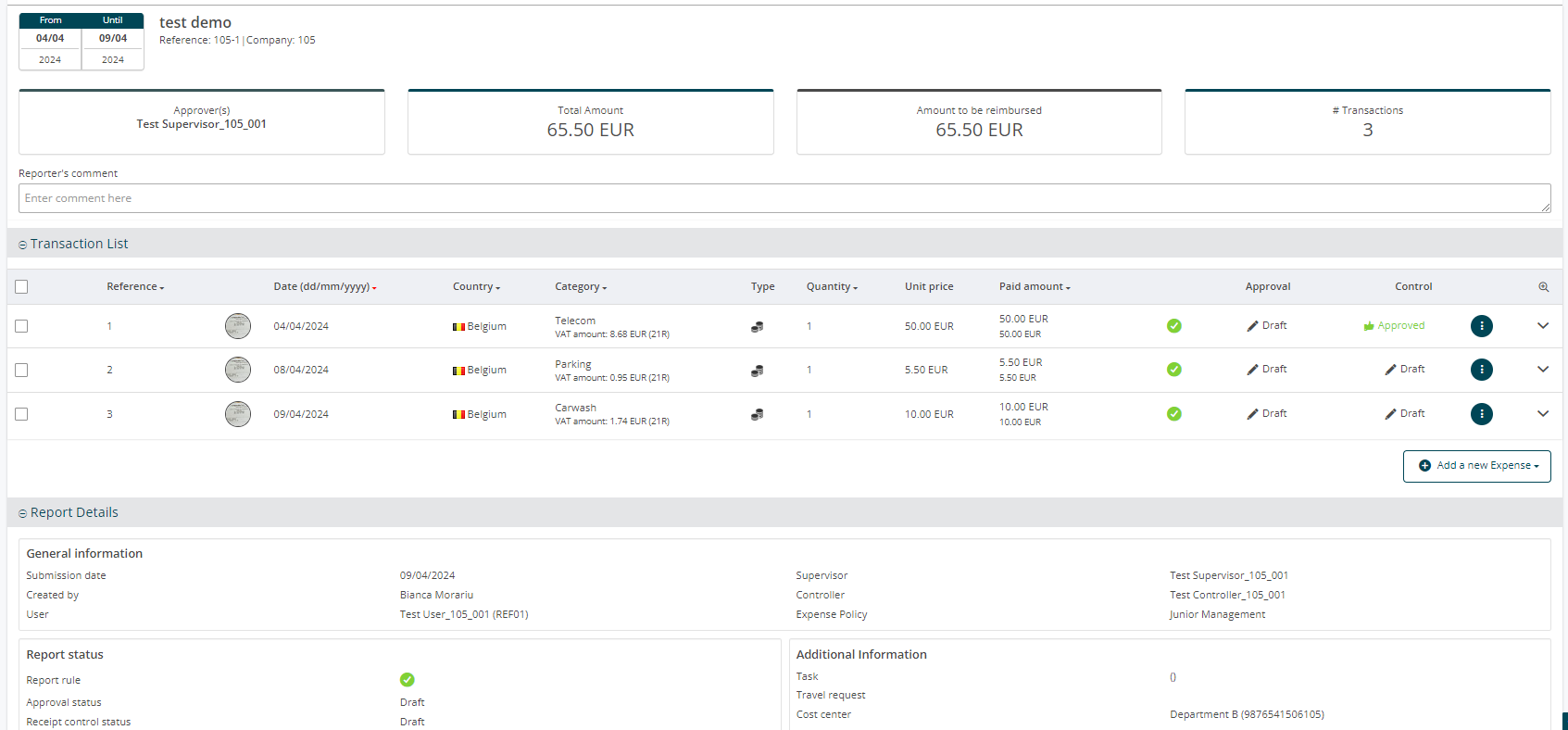Check the box for transaction reference 3
The width and height of the screenshot is (1568, 730).
(21, 414)
